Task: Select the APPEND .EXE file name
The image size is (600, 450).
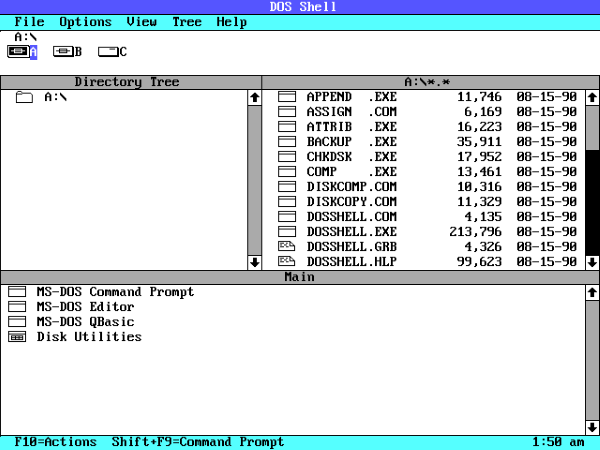Action: pyautogui.click(x=352, y=97)
